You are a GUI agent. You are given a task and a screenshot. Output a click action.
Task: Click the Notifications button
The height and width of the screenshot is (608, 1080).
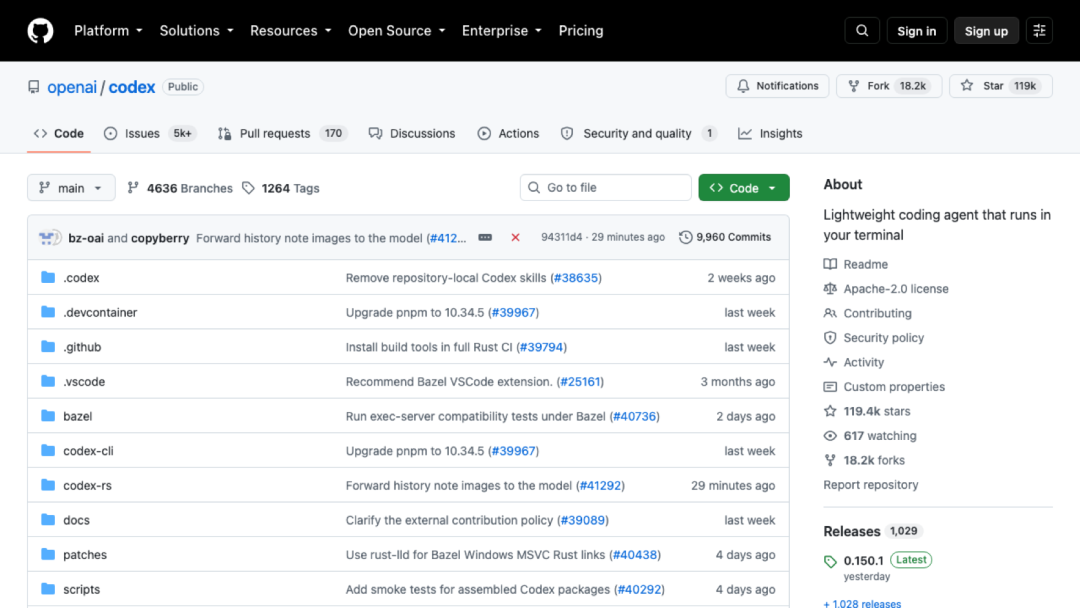point(777,86)
